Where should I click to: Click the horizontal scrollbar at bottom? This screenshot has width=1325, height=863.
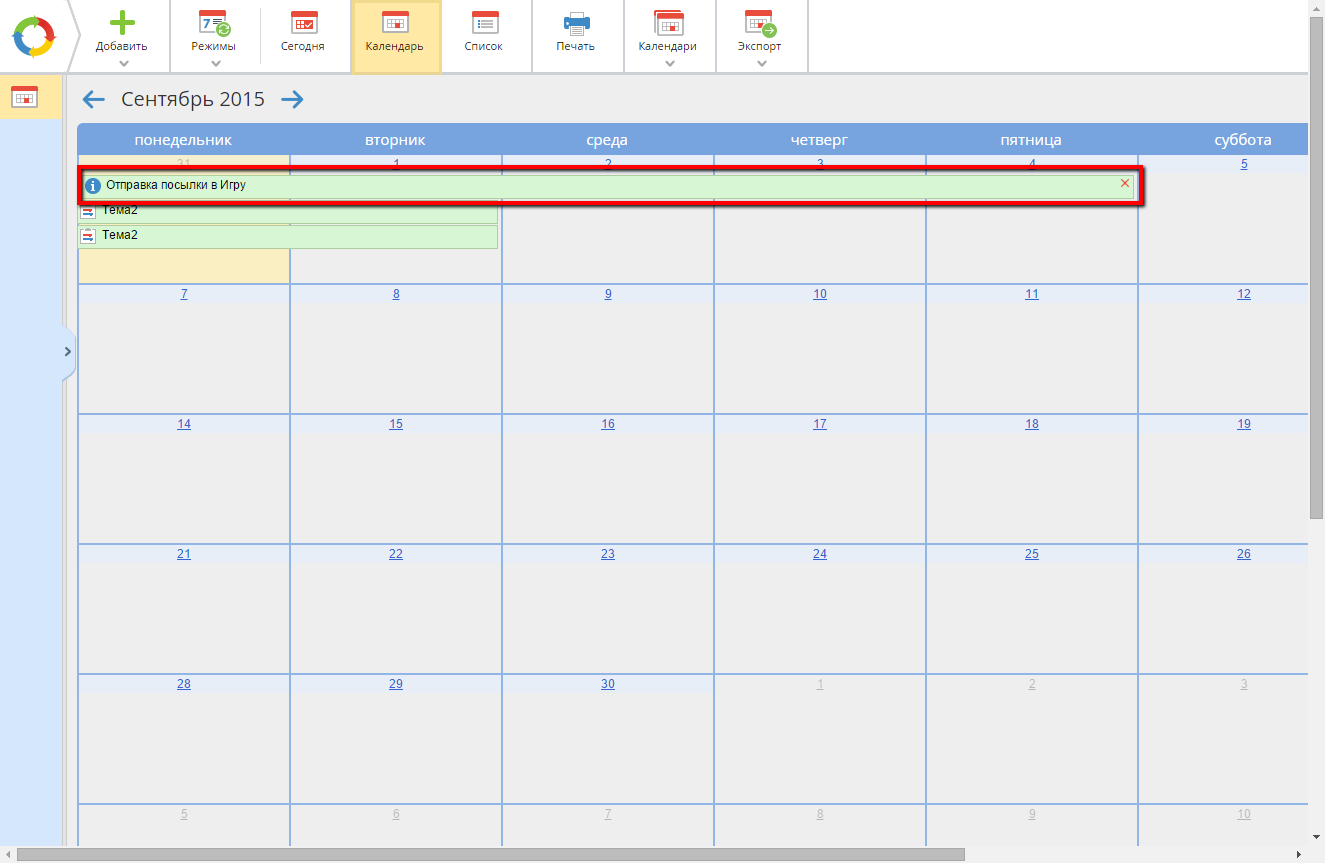[490, 855]
